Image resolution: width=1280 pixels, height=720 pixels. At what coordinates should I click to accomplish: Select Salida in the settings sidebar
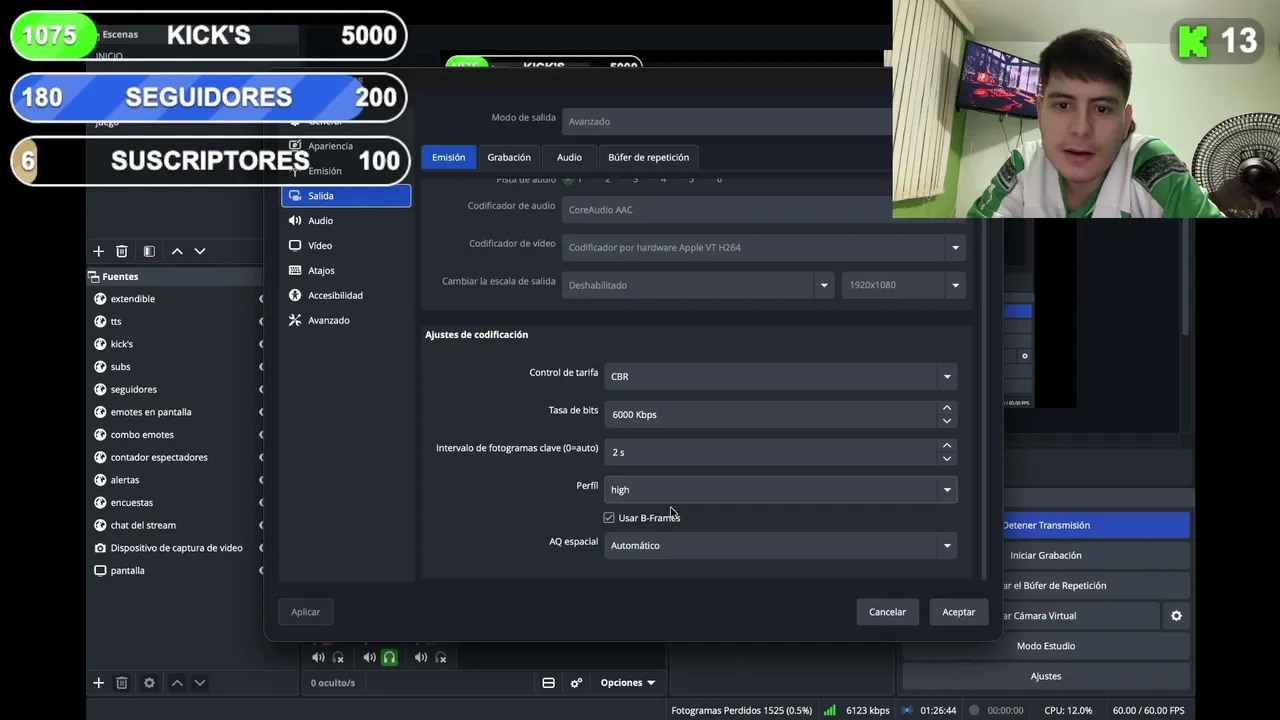click(346, 196)
